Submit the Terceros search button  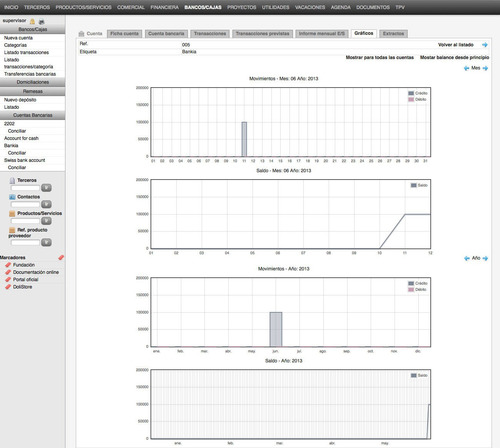click(46, 188)
